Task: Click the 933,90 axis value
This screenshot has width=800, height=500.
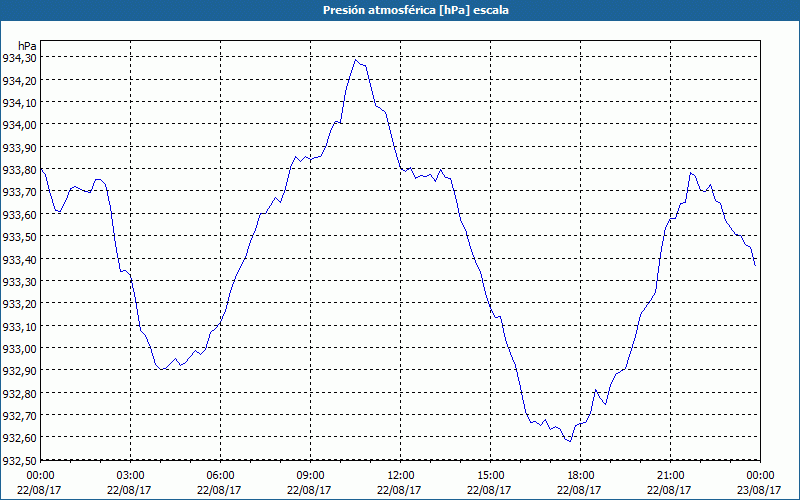Action: tap(20, 147)
